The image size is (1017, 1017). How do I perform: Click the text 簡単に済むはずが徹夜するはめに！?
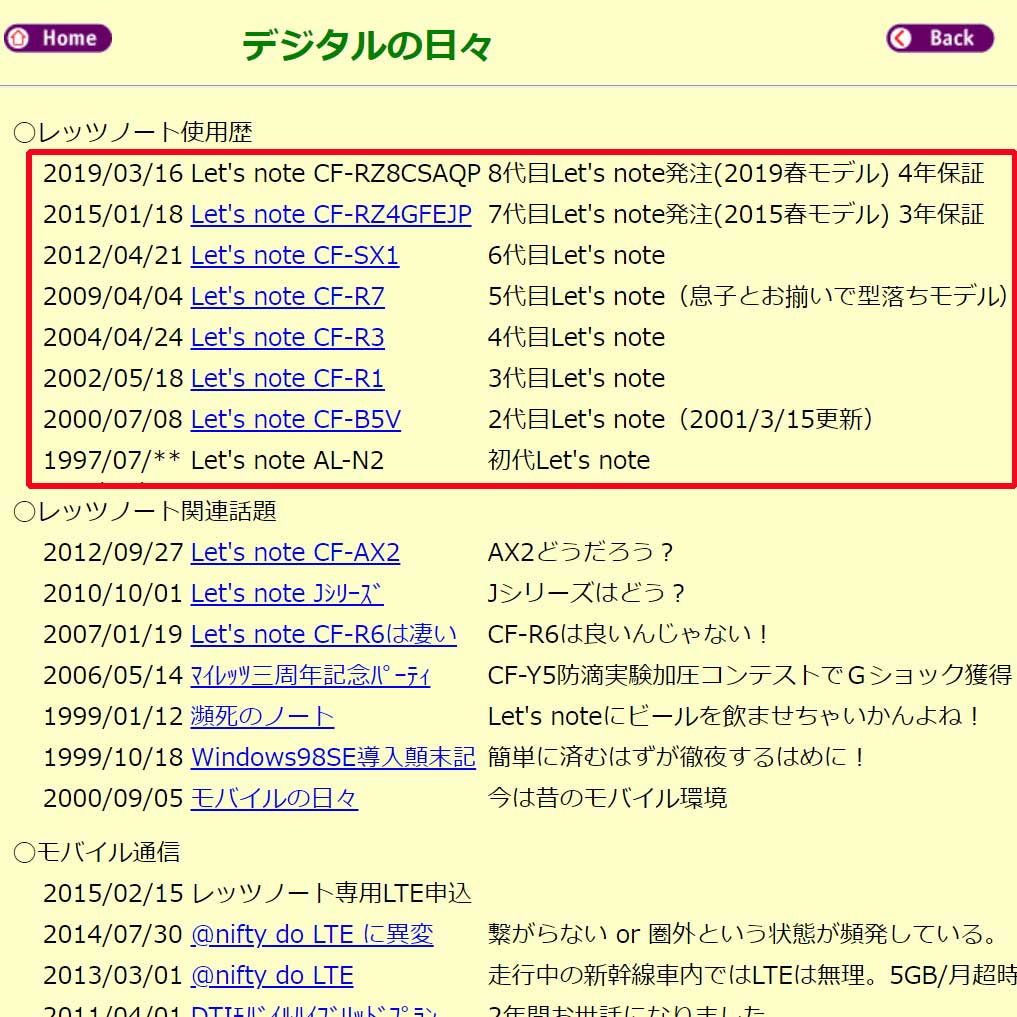678,757
